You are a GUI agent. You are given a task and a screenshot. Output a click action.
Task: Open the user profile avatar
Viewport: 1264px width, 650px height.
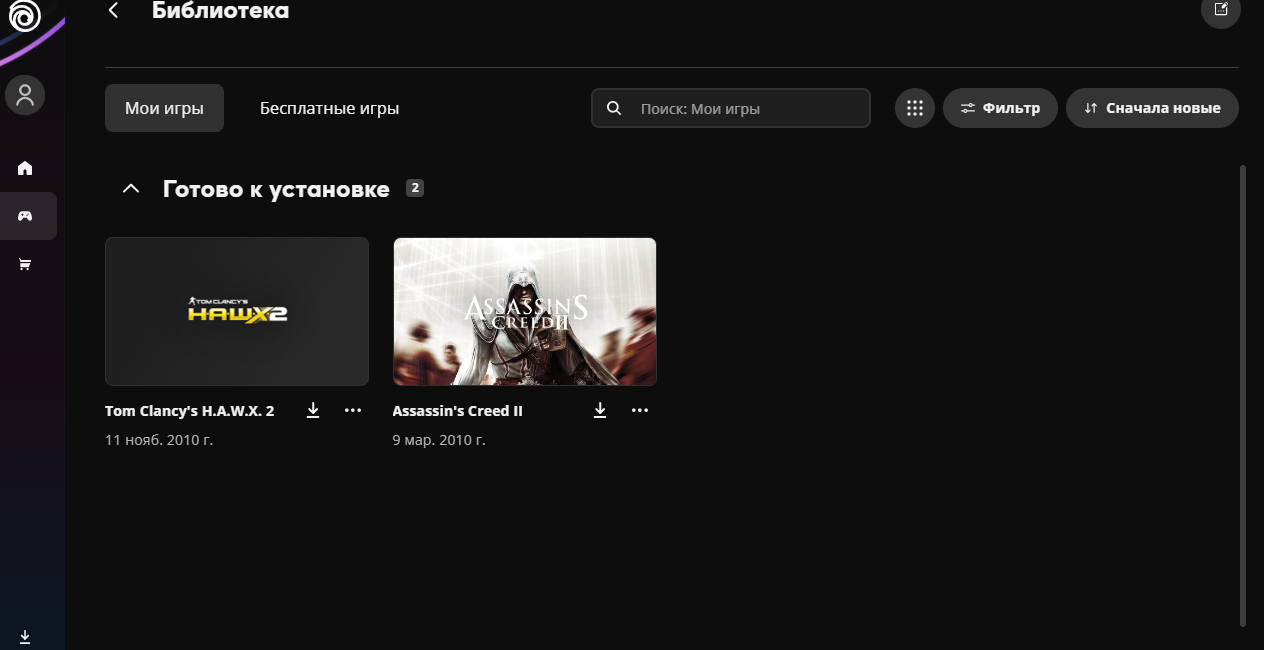tap(25, 95)
